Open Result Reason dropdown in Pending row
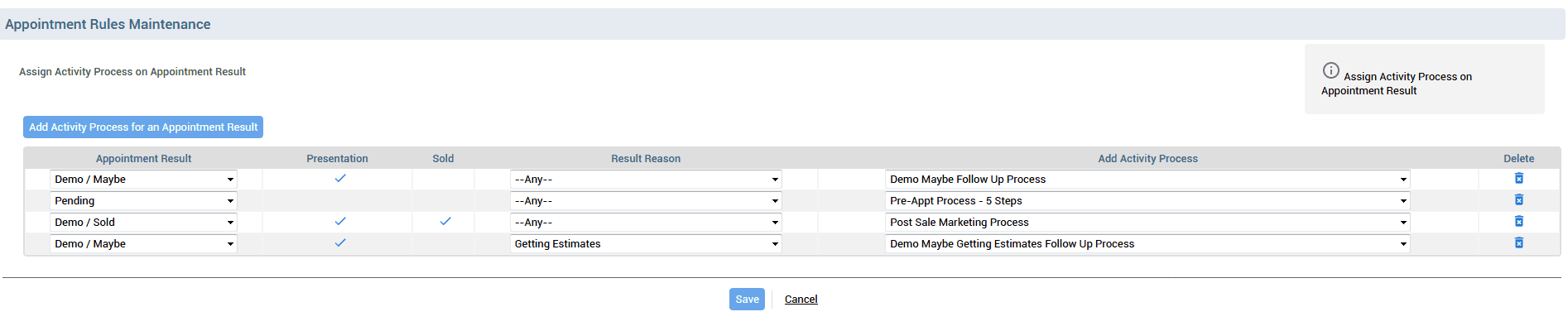 point(646,201)
